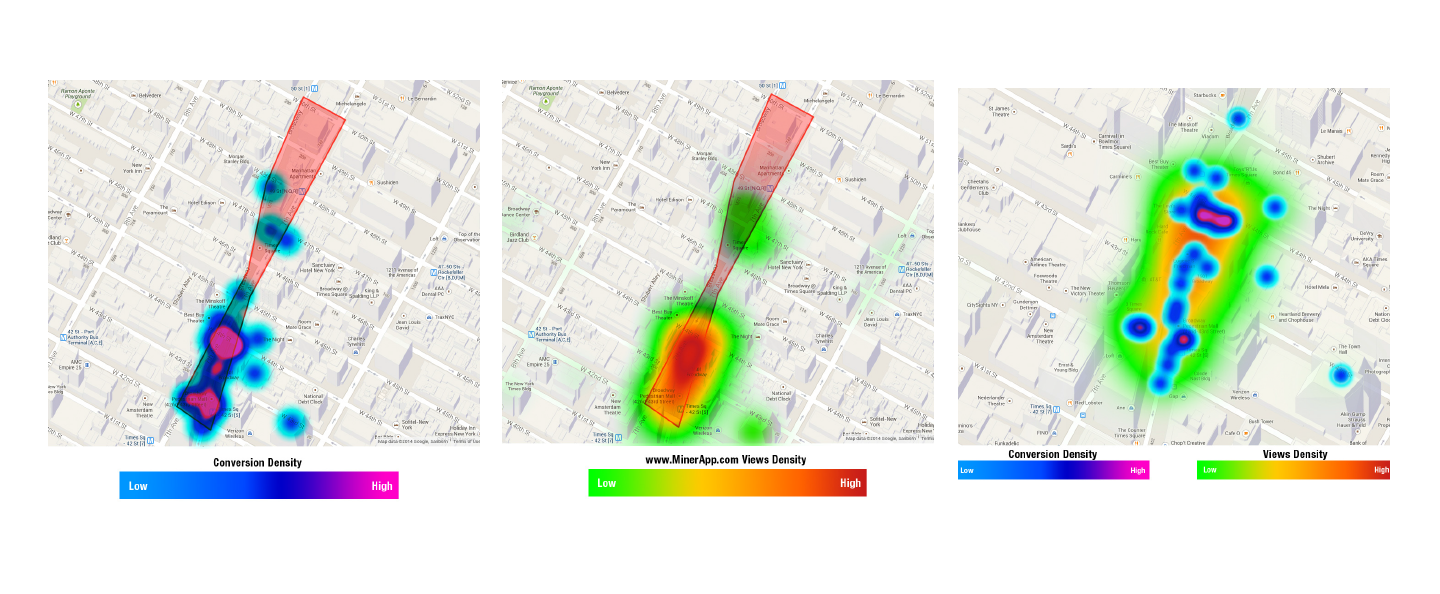Click "Low" on the first map's Conversion Density legend

(138, 486)
